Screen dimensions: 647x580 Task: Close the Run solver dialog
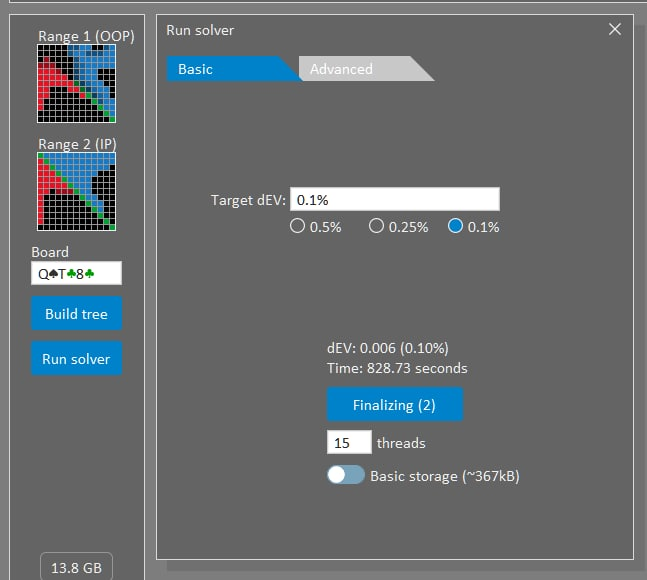click(x=615, y=29)
